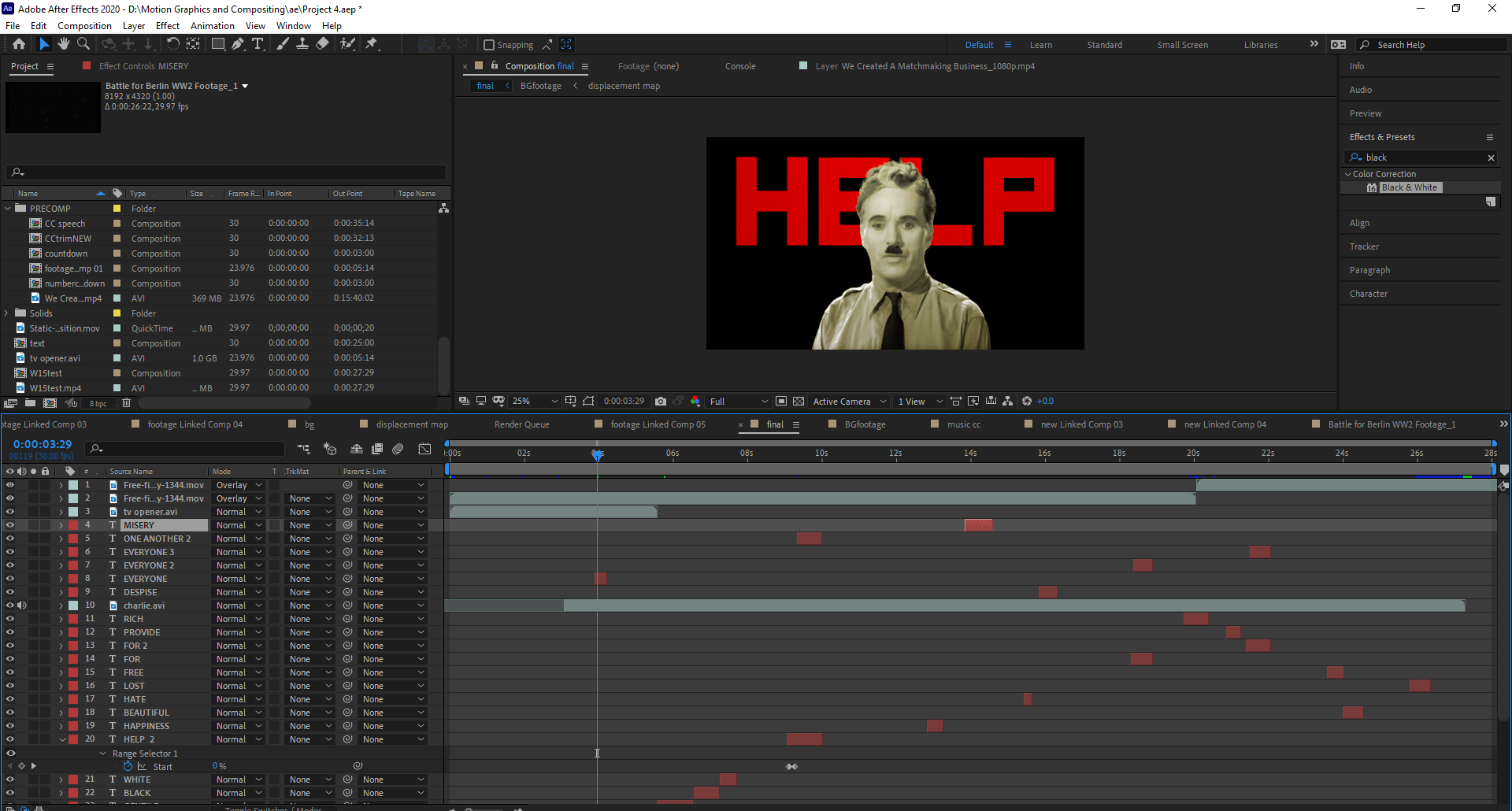Hide the charlie.avi video layer
The height and width of the screenshot is (811, 1512).
[10, 605]
